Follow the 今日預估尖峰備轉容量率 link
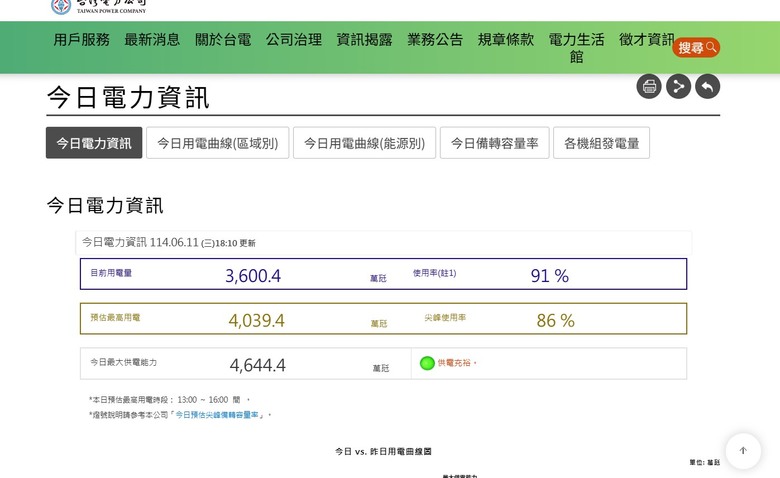The image size is (780, 478). tap(217, 414)
